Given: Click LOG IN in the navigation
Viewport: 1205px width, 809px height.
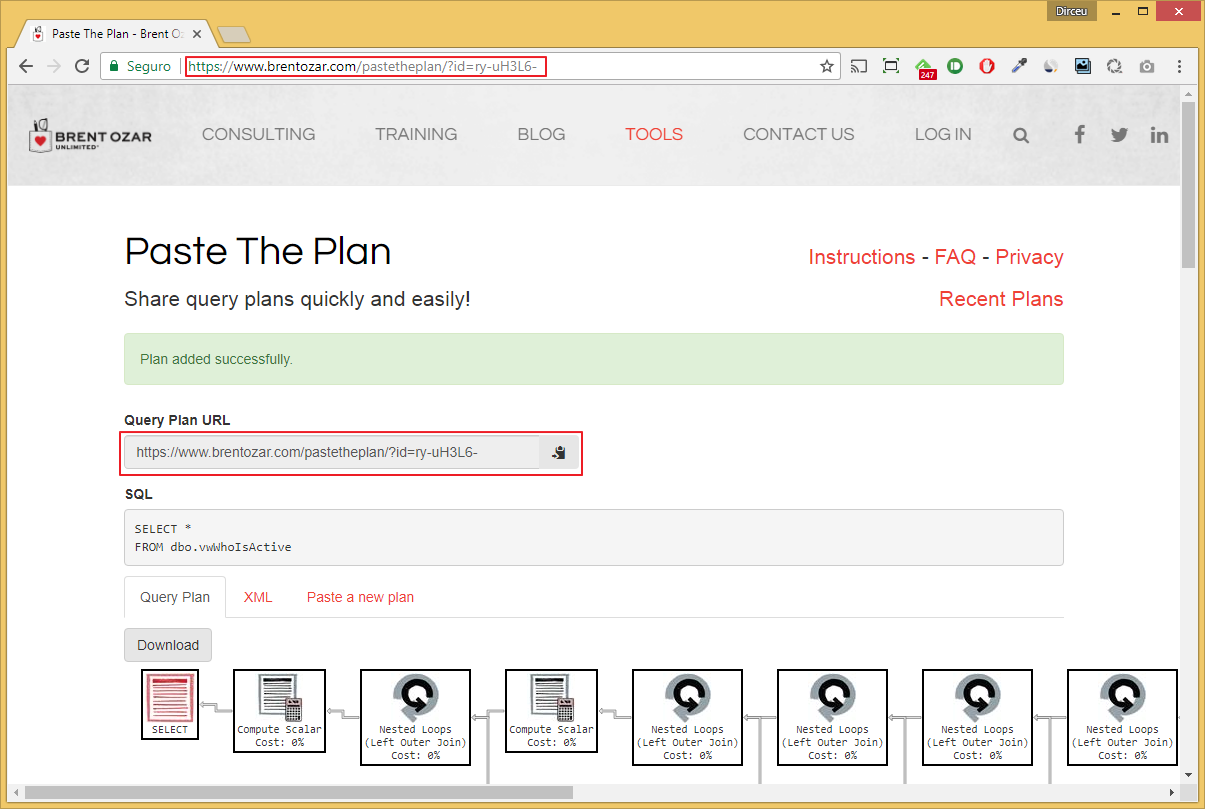Looking at the screenshot, I should [943, 134].
